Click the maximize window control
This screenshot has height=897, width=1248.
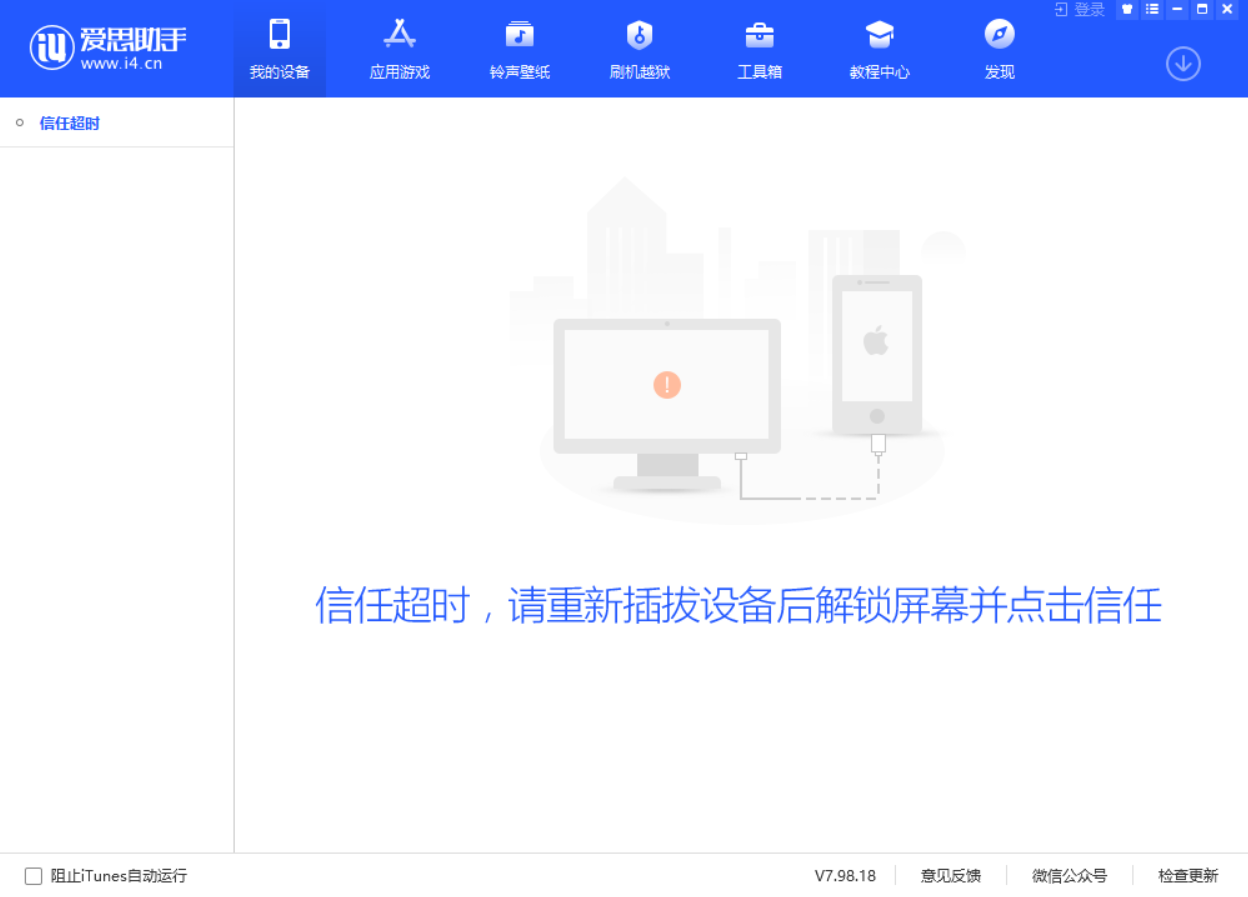[1201, 9]
